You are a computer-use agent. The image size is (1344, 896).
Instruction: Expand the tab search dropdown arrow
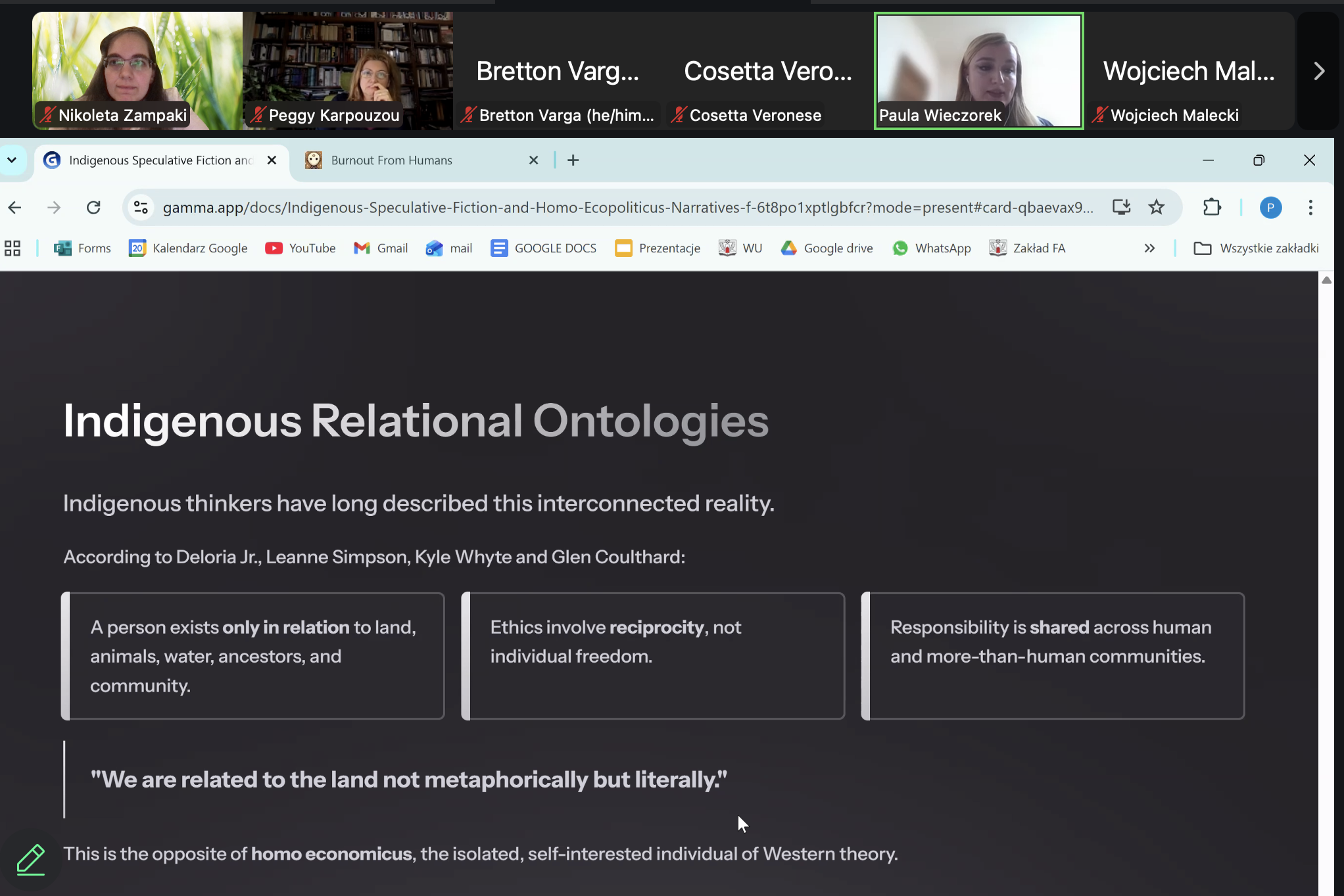pos(12,160)
